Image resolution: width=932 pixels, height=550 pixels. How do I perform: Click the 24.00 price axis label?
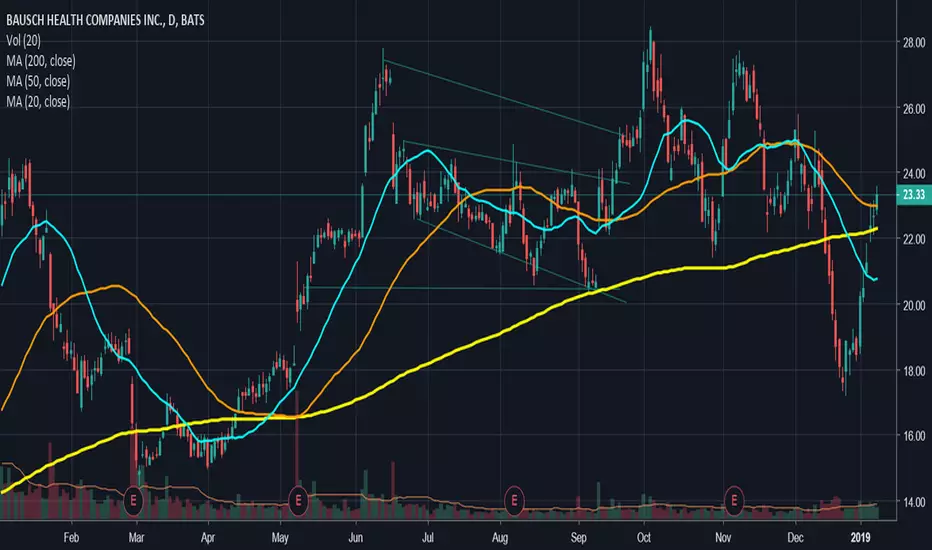click(914, 174)
